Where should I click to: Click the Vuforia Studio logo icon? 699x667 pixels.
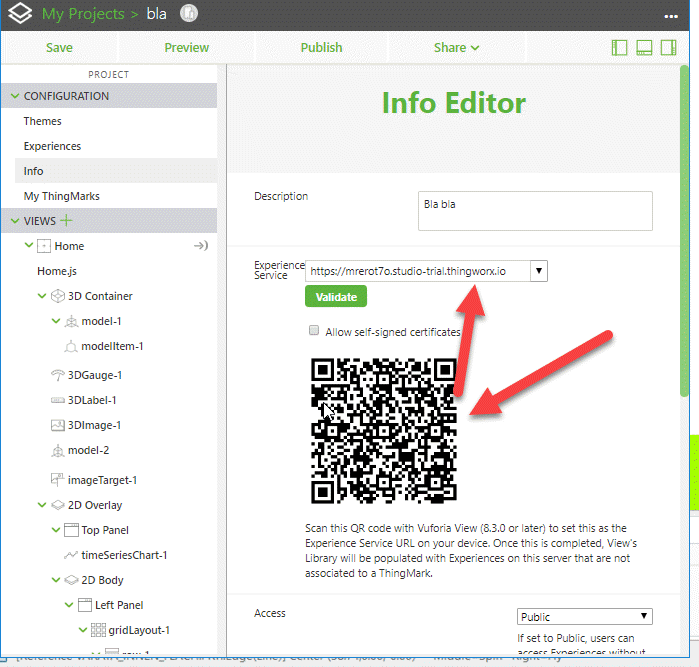tap(20, 15)
